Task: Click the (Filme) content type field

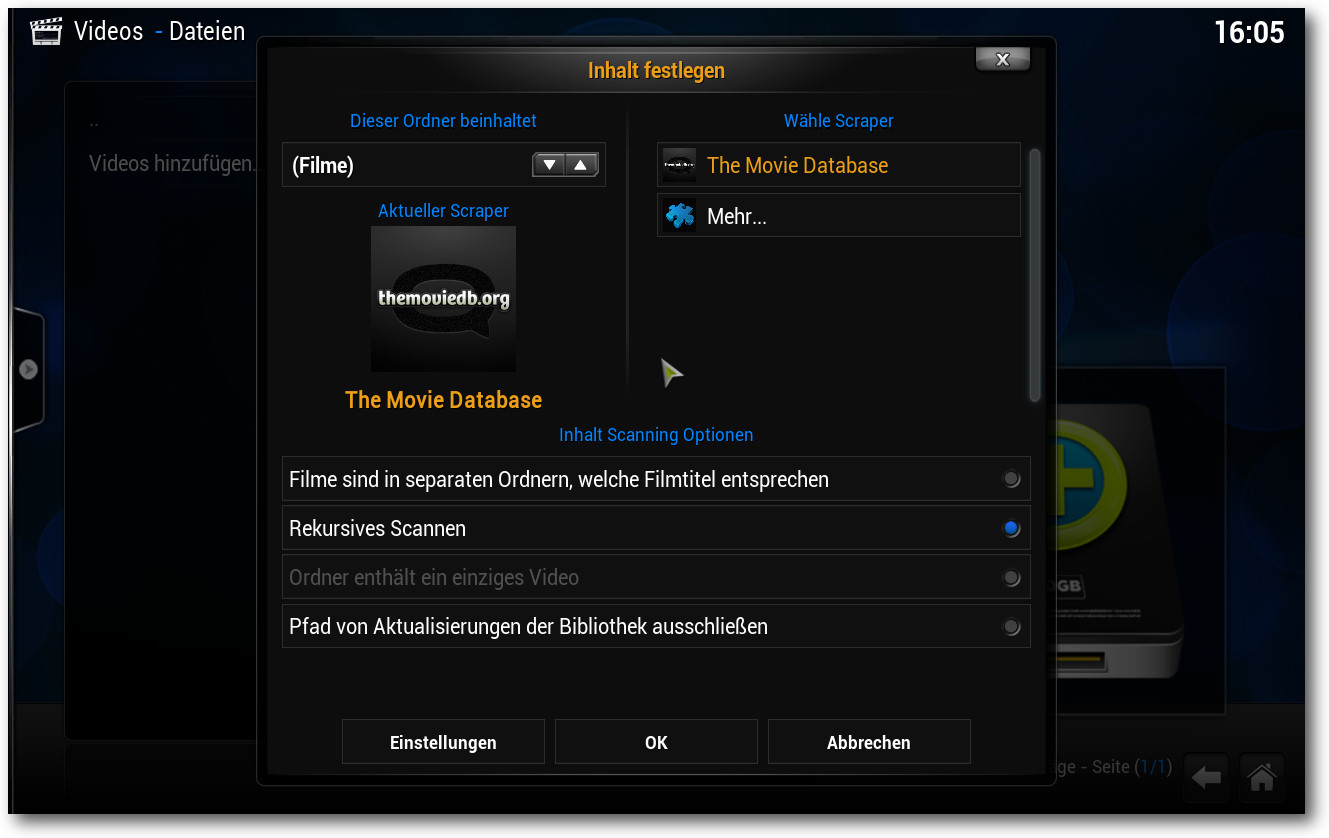Action: point(443,165)
